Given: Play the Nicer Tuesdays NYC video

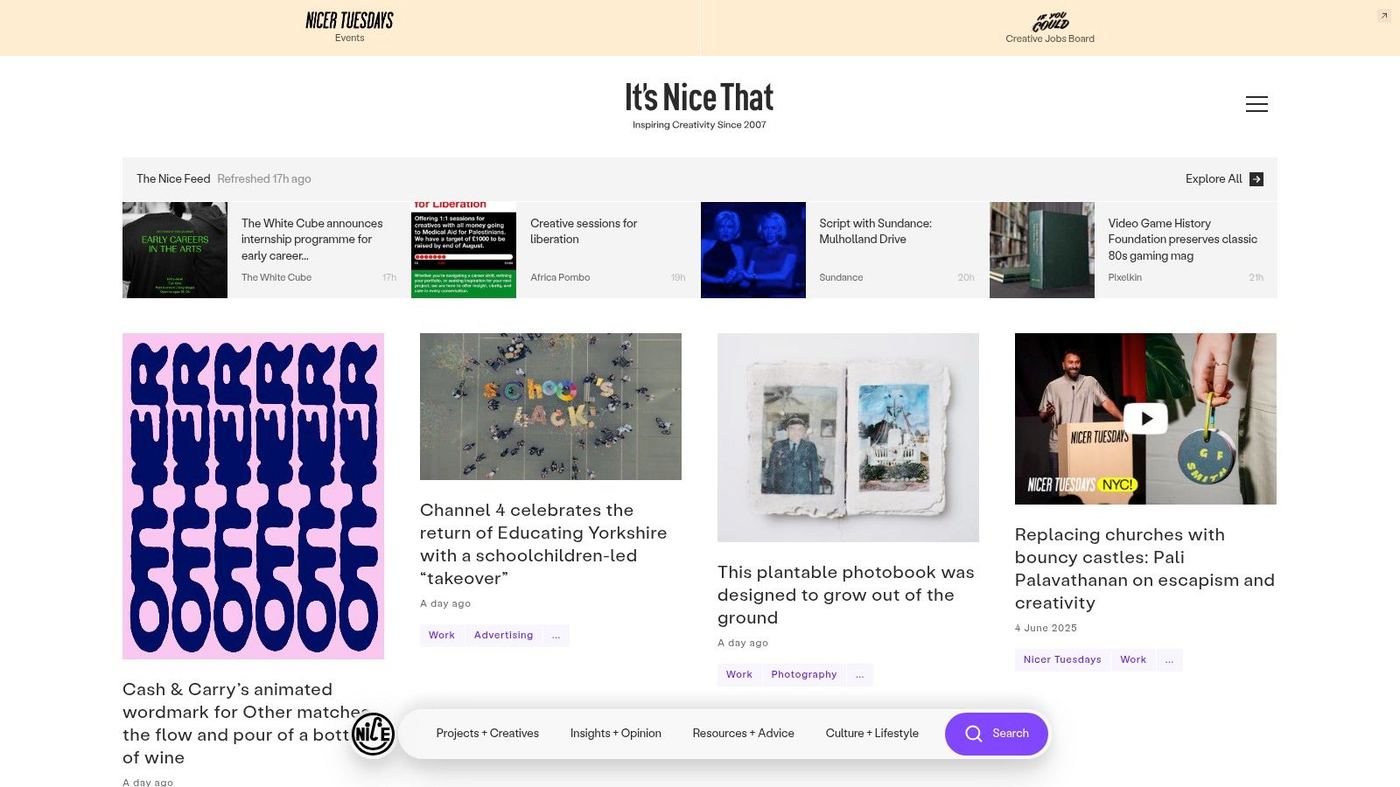Looking at the screenshot, I should coord(1146,418).
